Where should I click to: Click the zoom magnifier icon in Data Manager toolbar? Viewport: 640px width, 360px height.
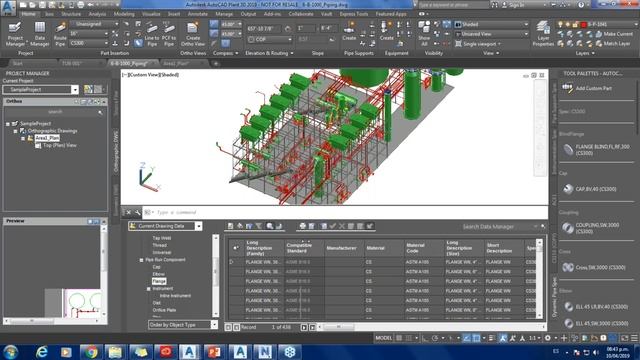(270, 226)
